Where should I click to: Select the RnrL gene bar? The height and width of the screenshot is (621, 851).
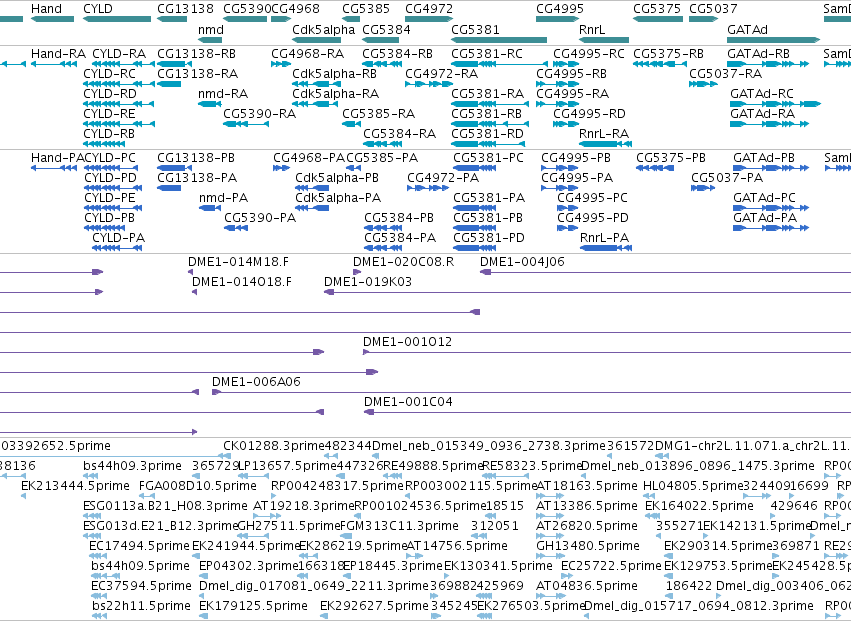(604, 40)
